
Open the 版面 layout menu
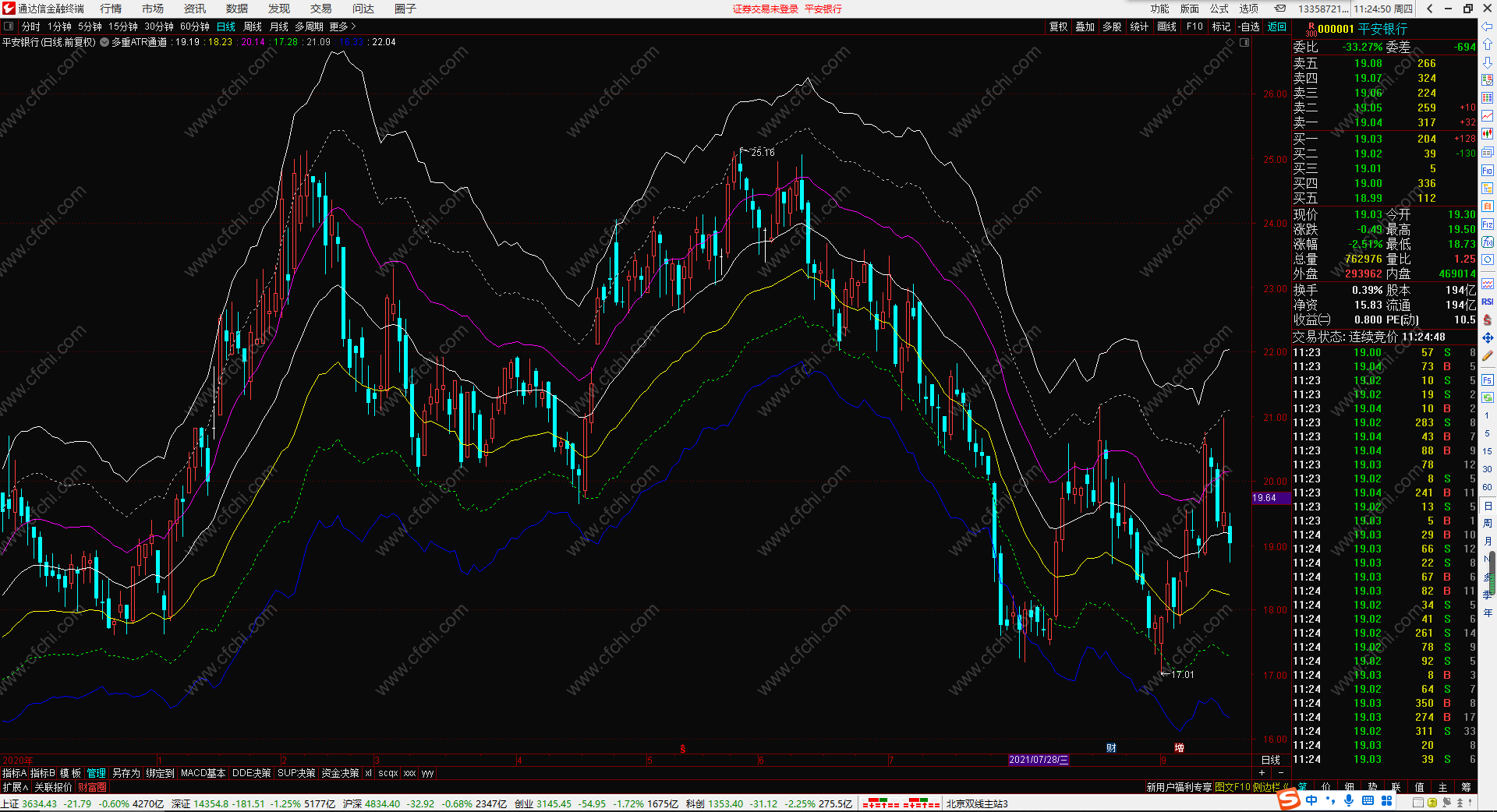click(x=1189, y=9)
